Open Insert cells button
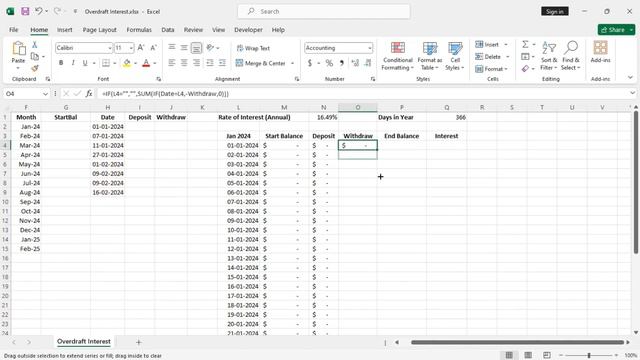 click(491, 44)
